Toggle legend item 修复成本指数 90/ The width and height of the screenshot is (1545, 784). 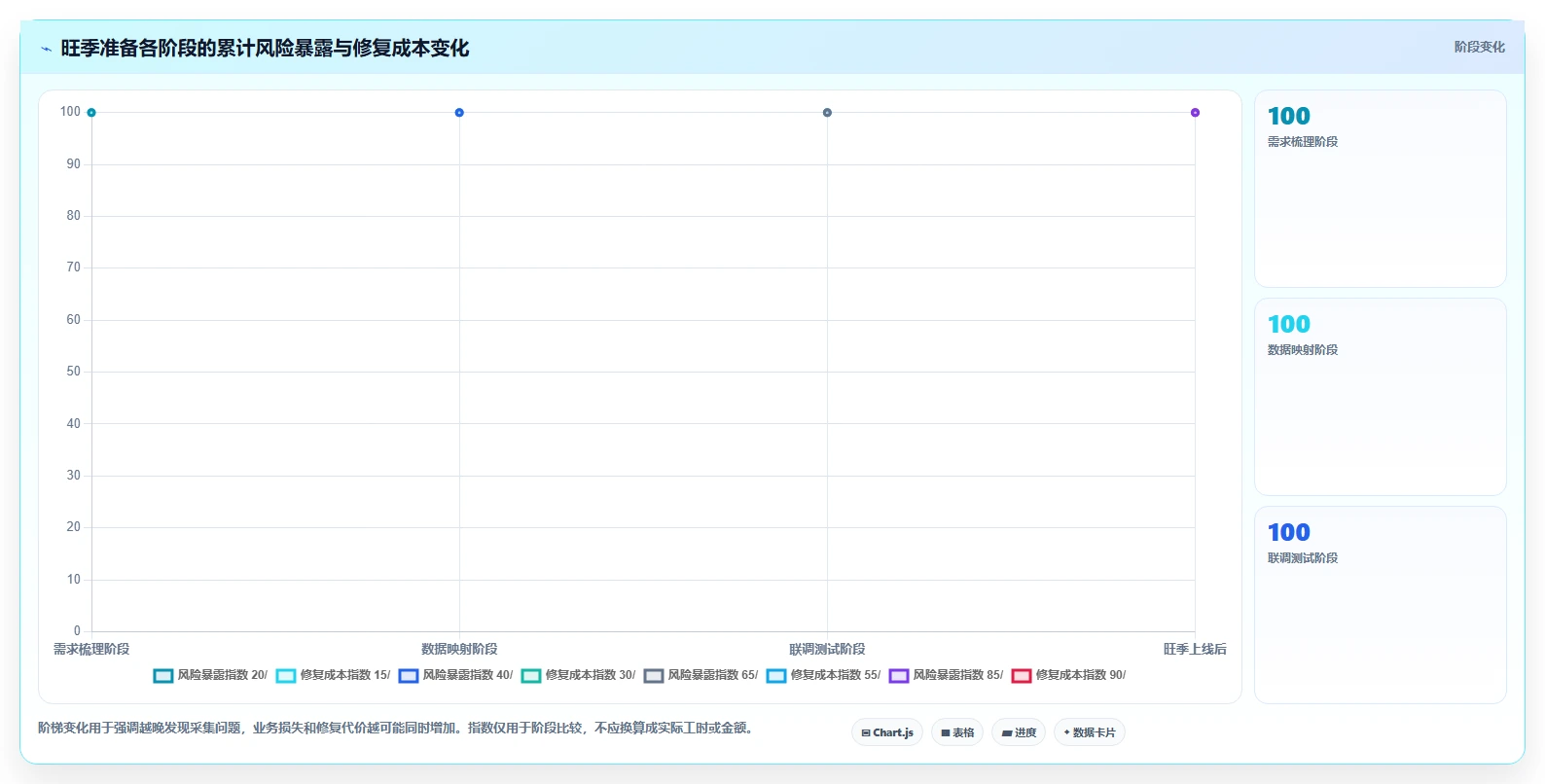(x=1068, y=675)
